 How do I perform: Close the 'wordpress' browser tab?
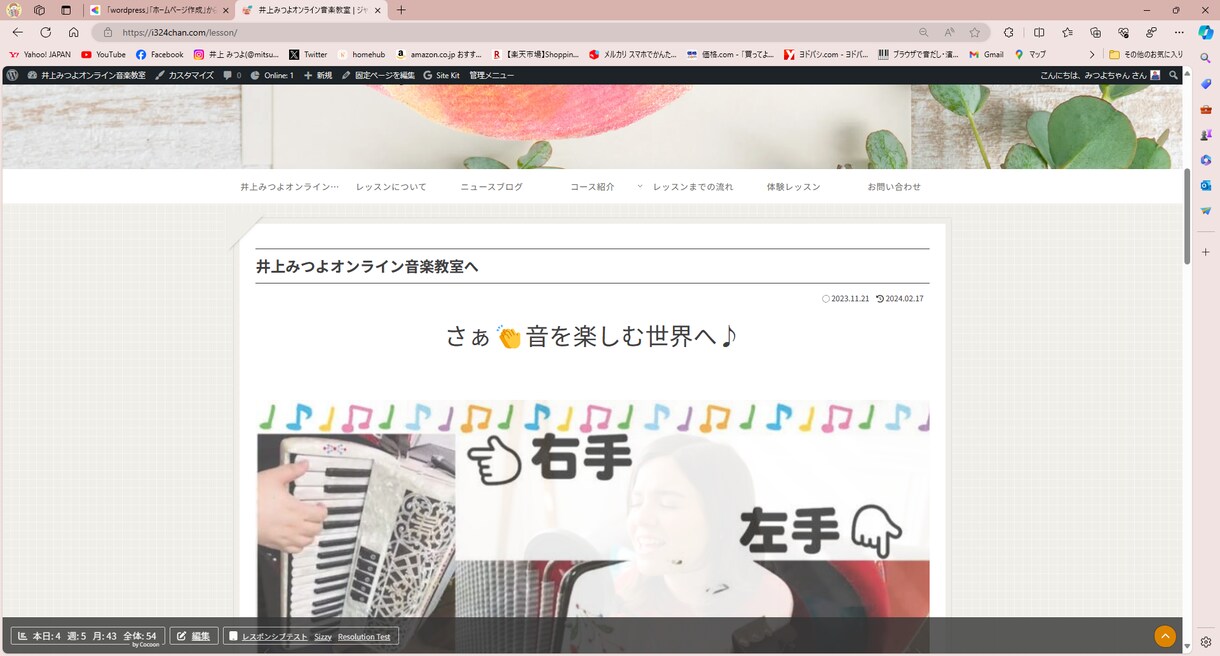[225, 10]
